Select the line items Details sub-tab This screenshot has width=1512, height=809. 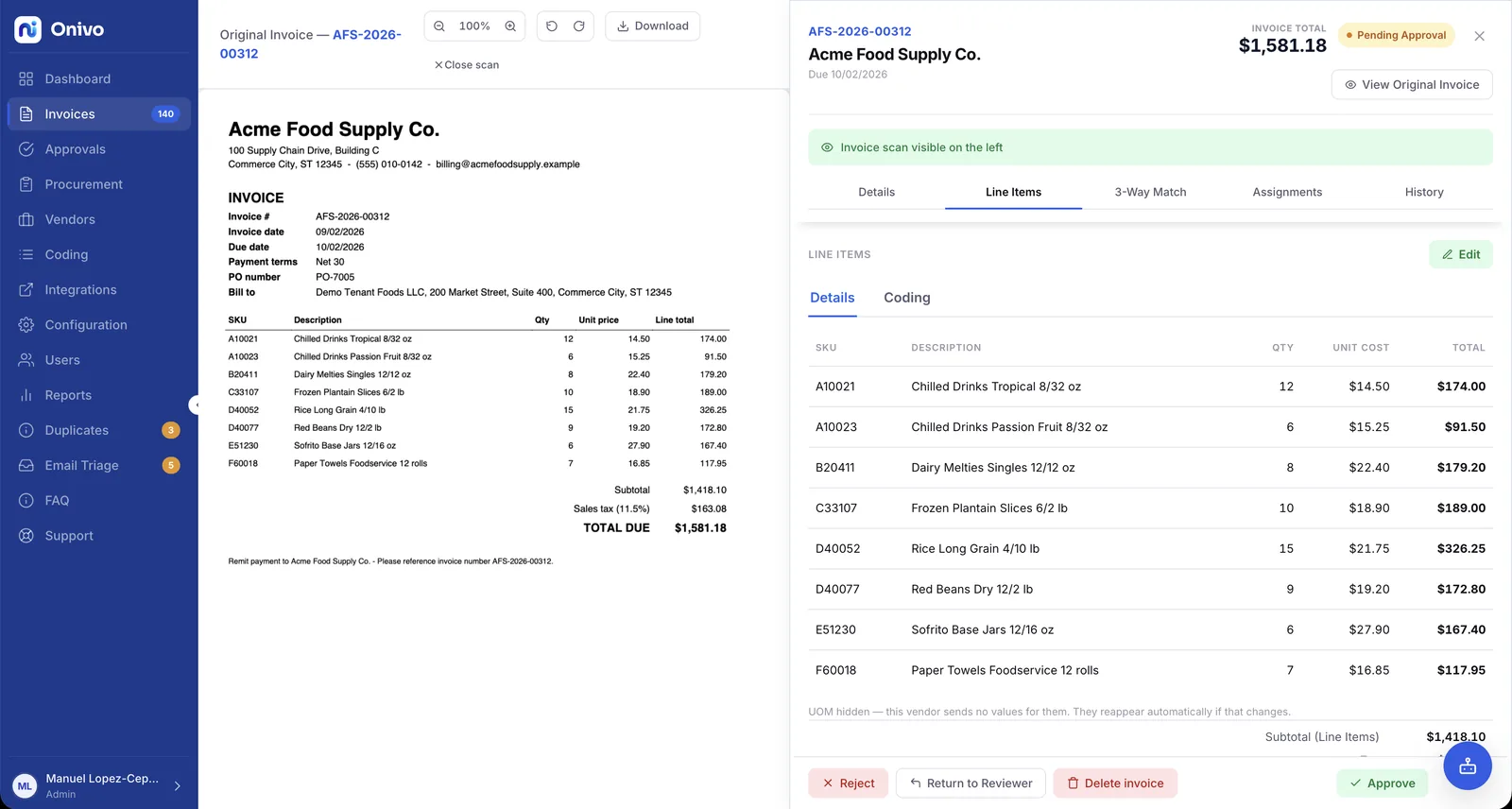point(832,298)
